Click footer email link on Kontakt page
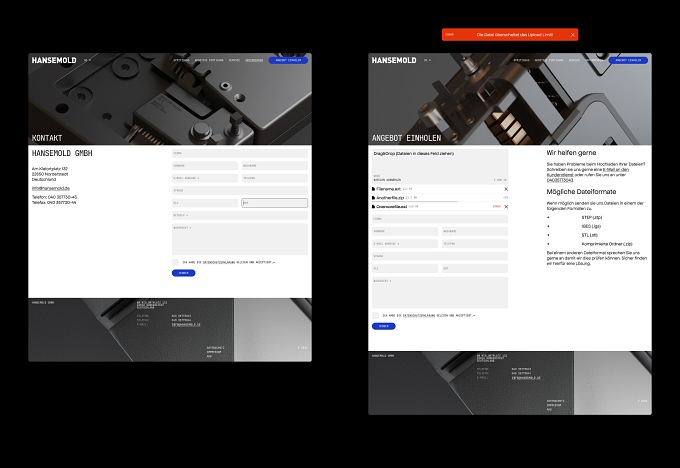680x468 pixels. 186,324
